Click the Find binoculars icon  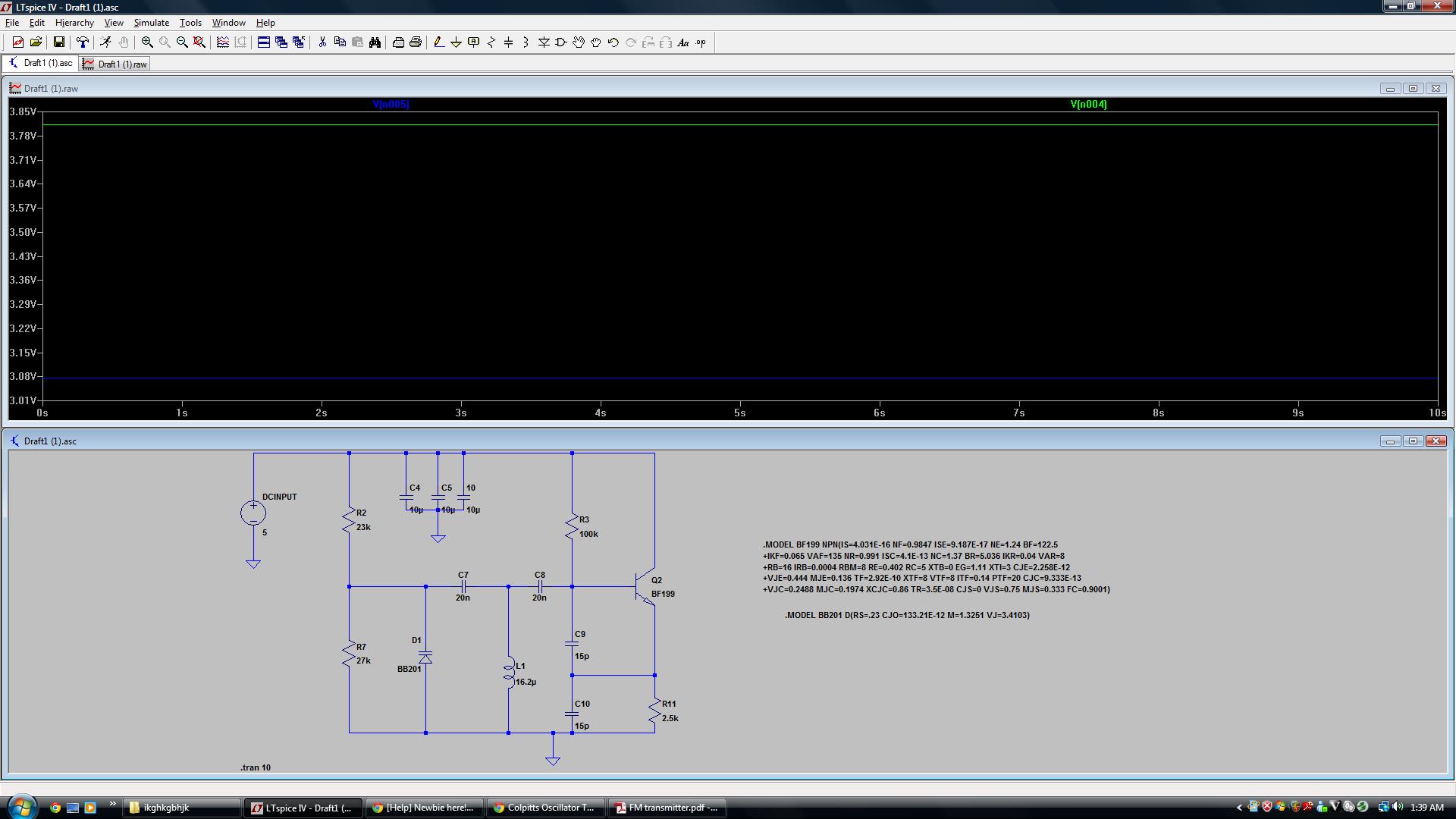[375, 42]
